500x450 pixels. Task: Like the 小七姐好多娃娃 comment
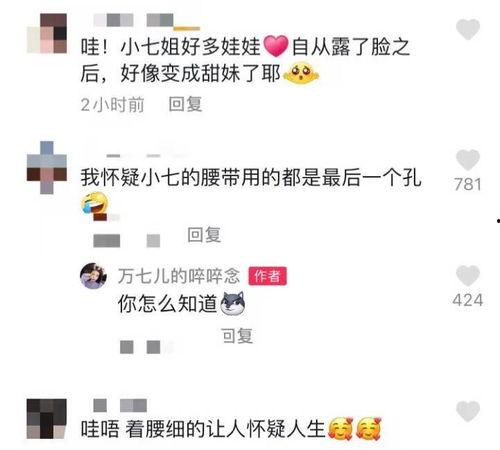coord(468,29)
